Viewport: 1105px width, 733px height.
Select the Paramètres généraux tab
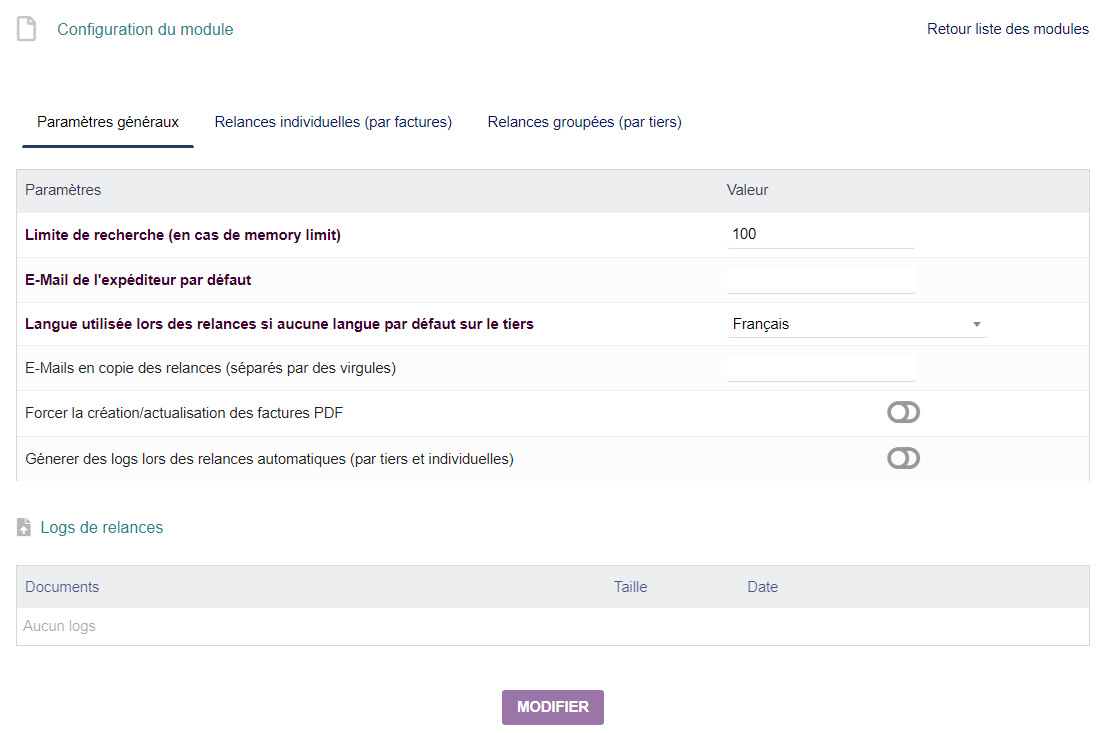107,121
